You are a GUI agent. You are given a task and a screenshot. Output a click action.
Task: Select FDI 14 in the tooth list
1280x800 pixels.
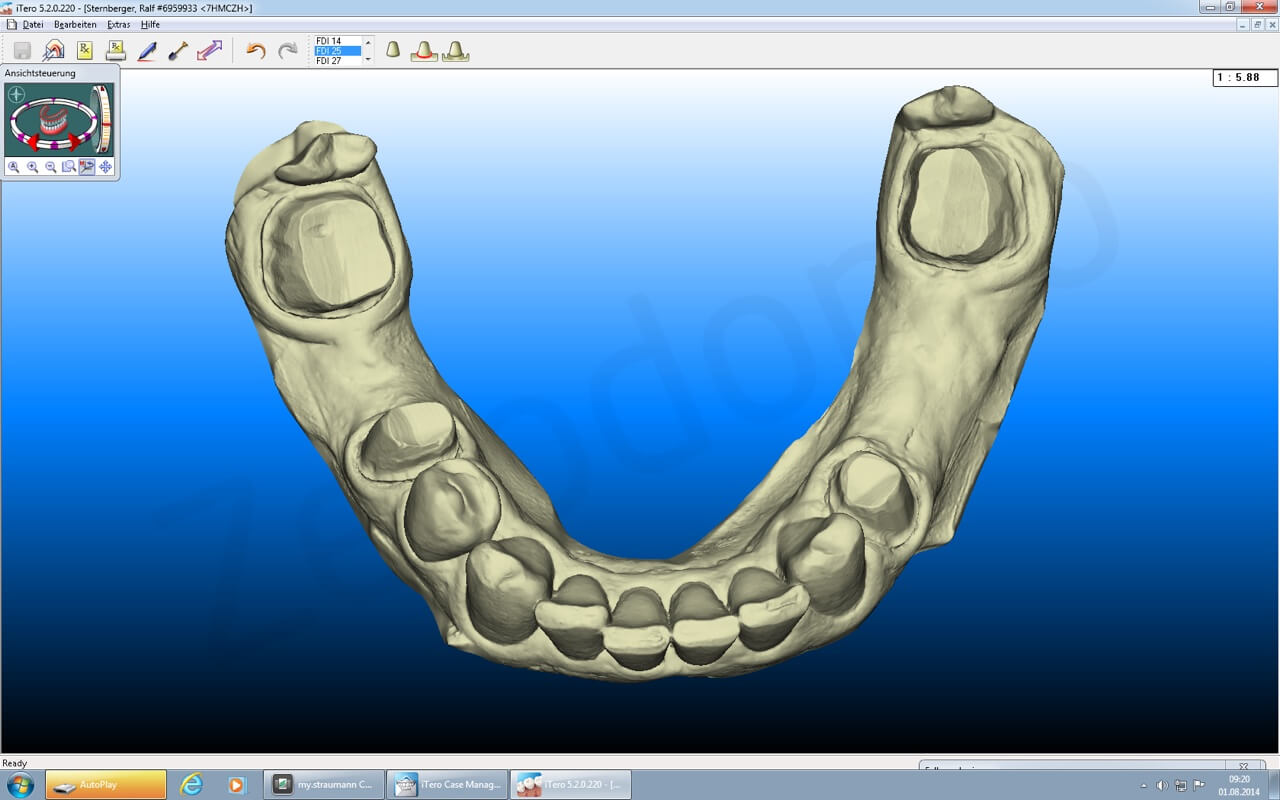338,41
